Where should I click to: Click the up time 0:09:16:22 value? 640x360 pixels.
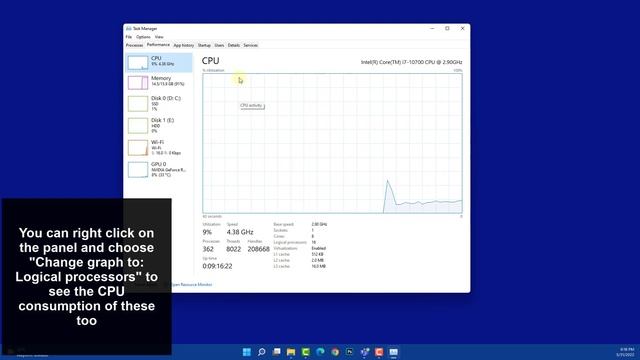[x=217, y=266]
